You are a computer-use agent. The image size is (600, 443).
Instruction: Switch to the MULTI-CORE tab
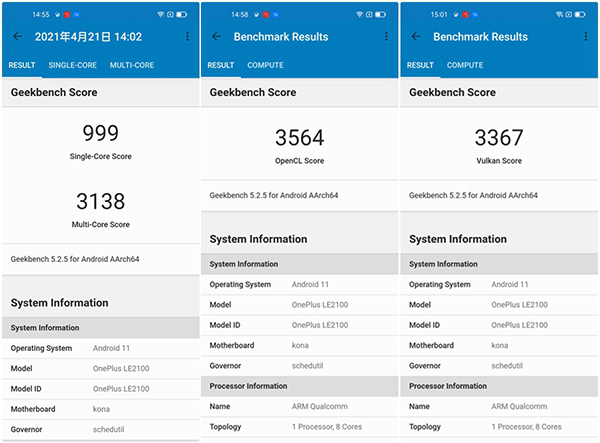tap(132, 66)
